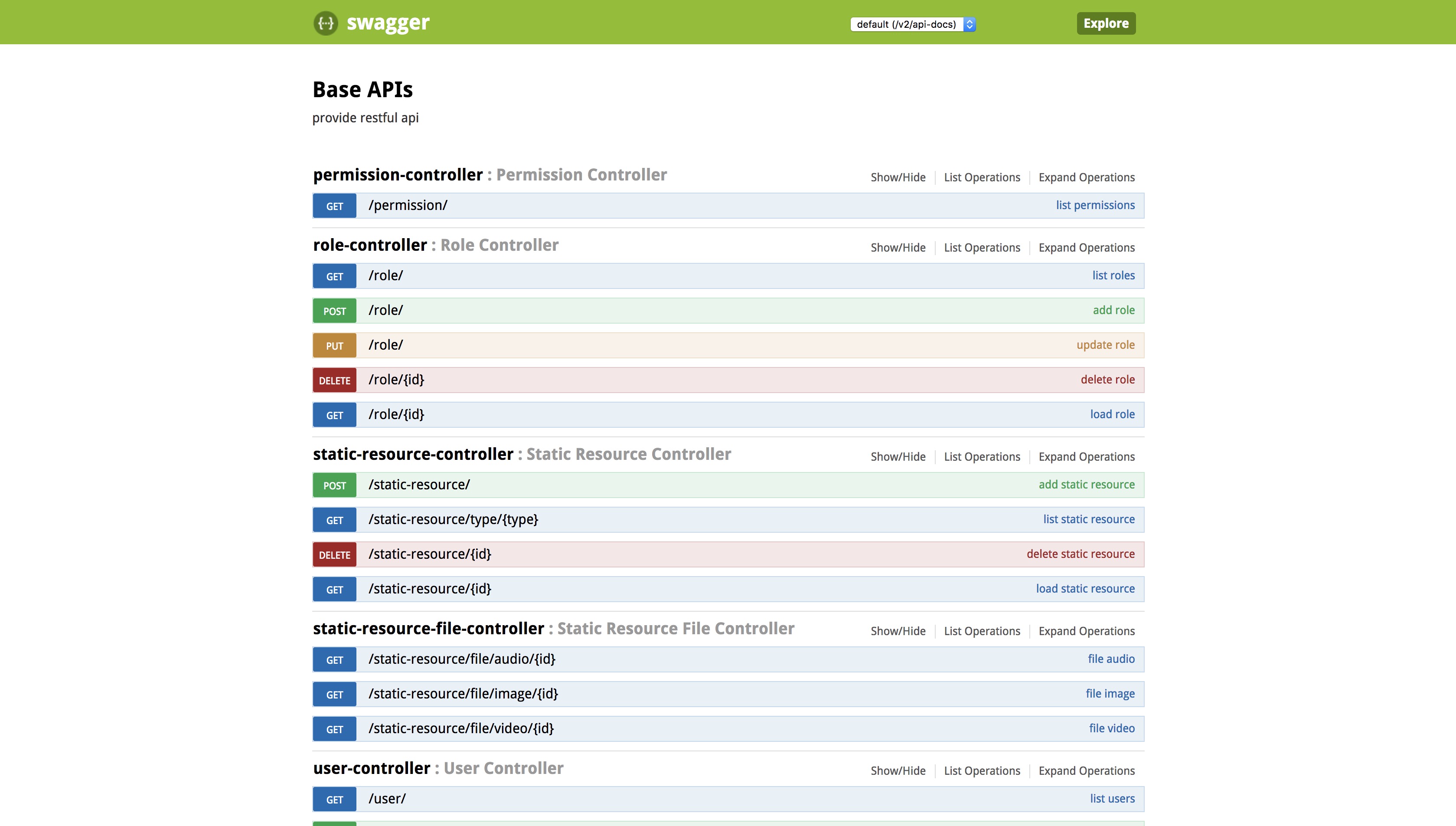
Task: Click POST badge for /role/ endpoint
Action: pyautogui.click(x=334, y=311)
